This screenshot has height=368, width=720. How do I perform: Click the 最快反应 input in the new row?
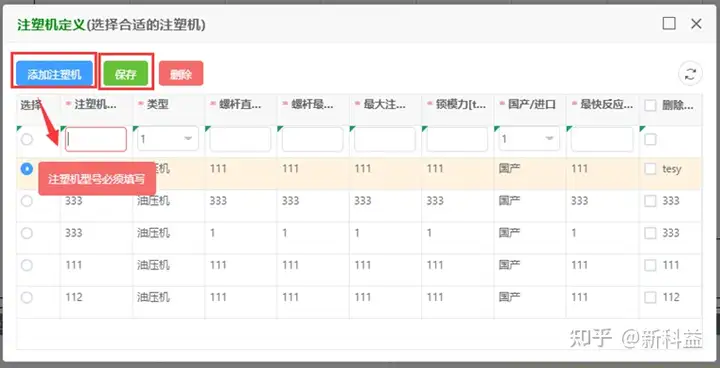(602, 139)
